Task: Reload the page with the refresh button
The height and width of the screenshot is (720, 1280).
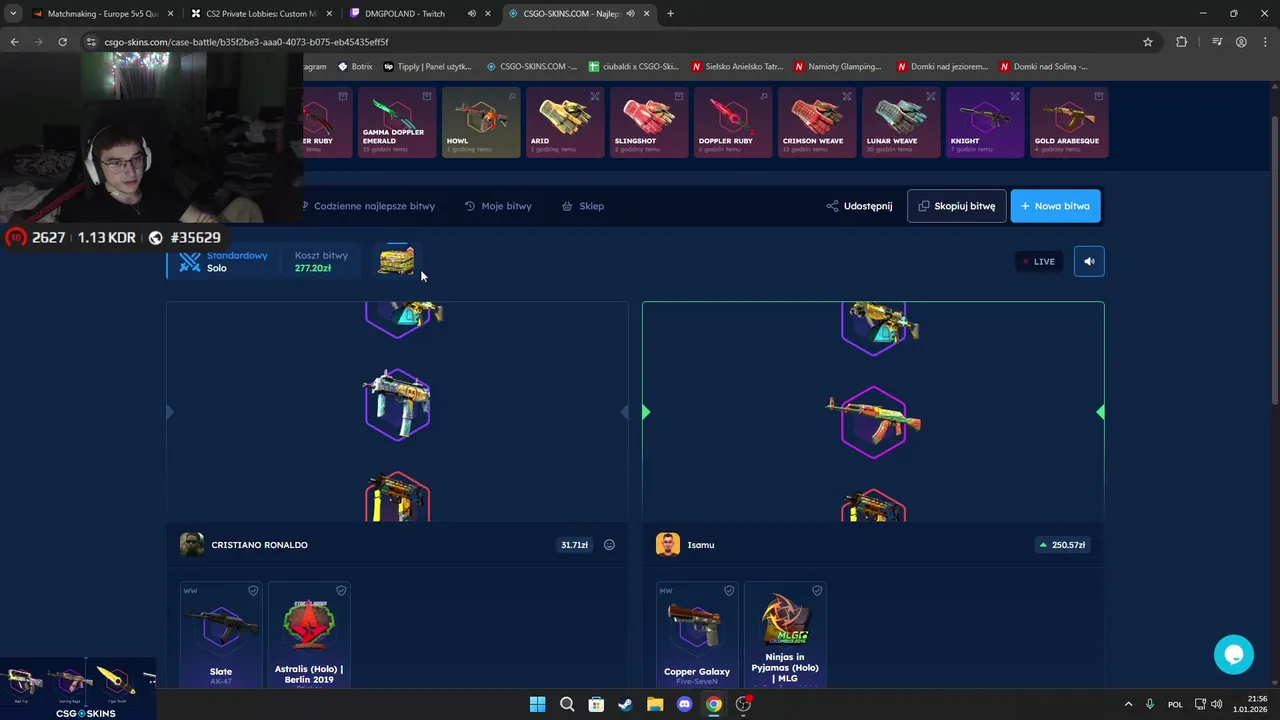Action: tap(62, 42)
